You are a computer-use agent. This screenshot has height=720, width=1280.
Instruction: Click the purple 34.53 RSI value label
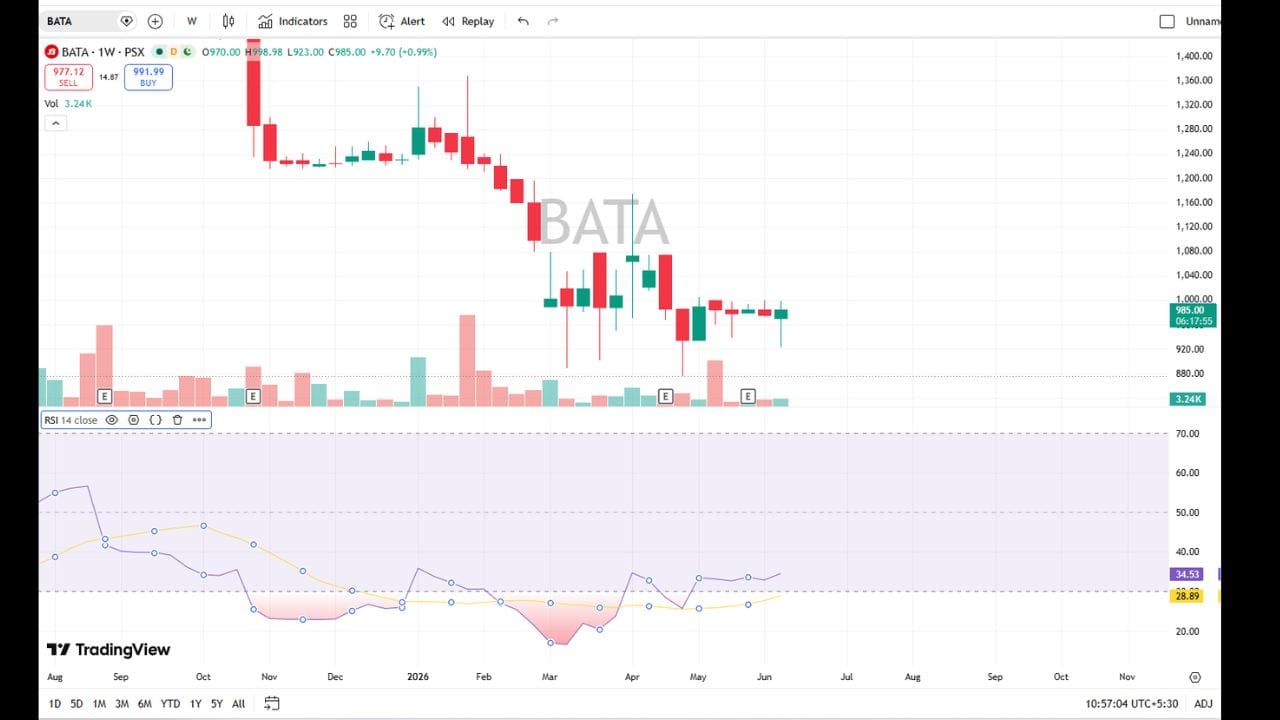point(1189,574)
